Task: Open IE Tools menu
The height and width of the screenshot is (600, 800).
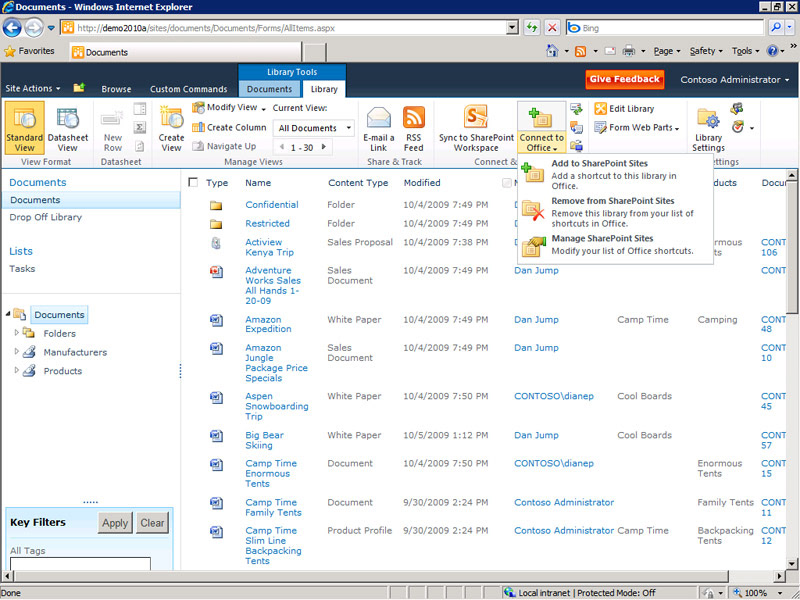Action: 745,51
